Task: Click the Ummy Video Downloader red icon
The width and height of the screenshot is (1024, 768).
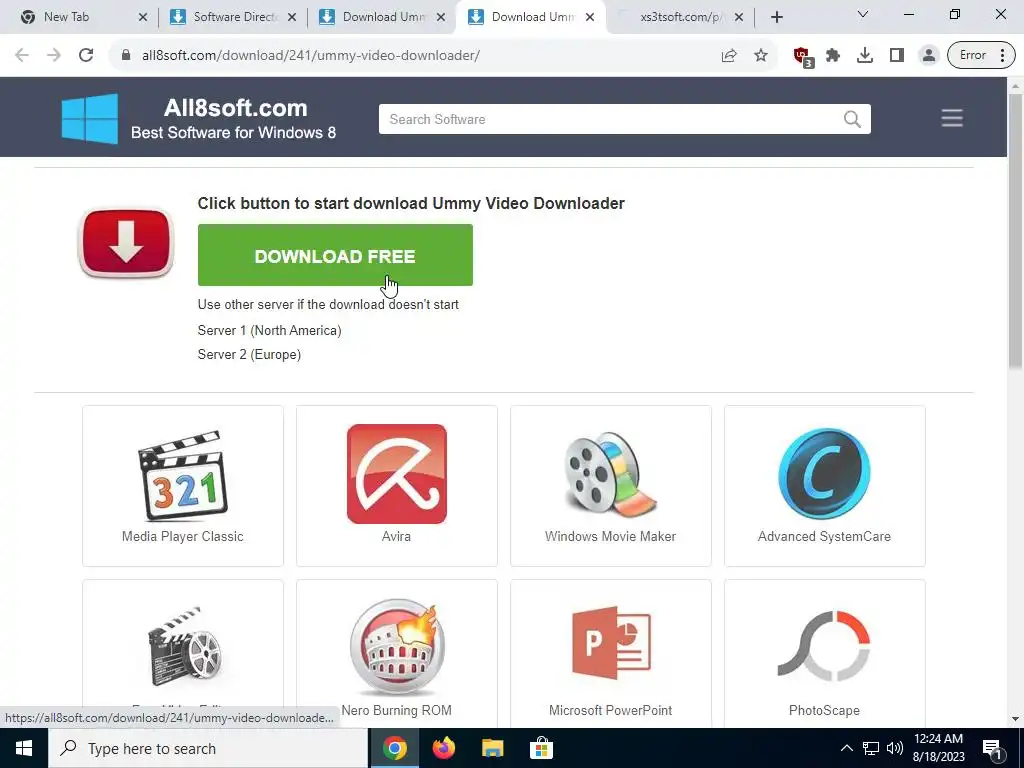Action: [125, 242]
